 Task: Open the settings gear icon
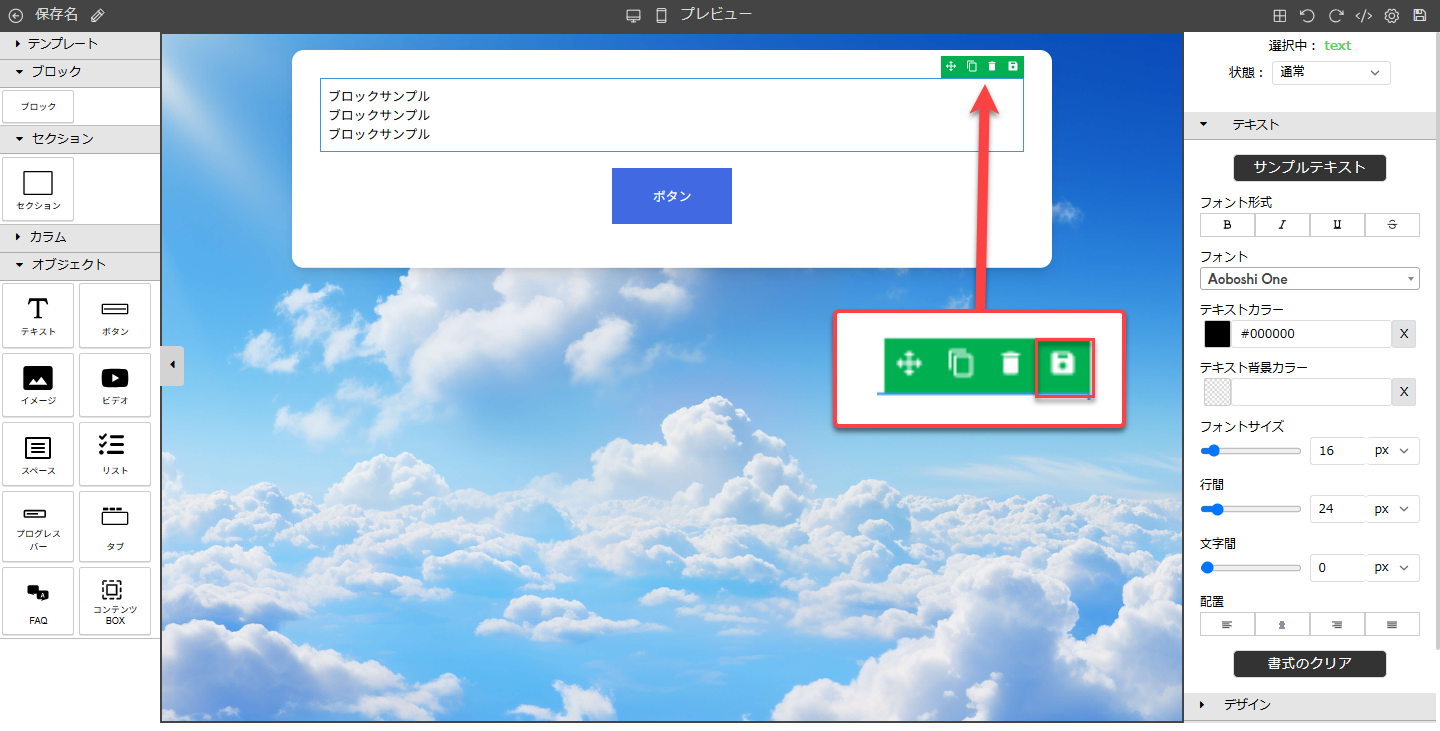pos(1391,15)
